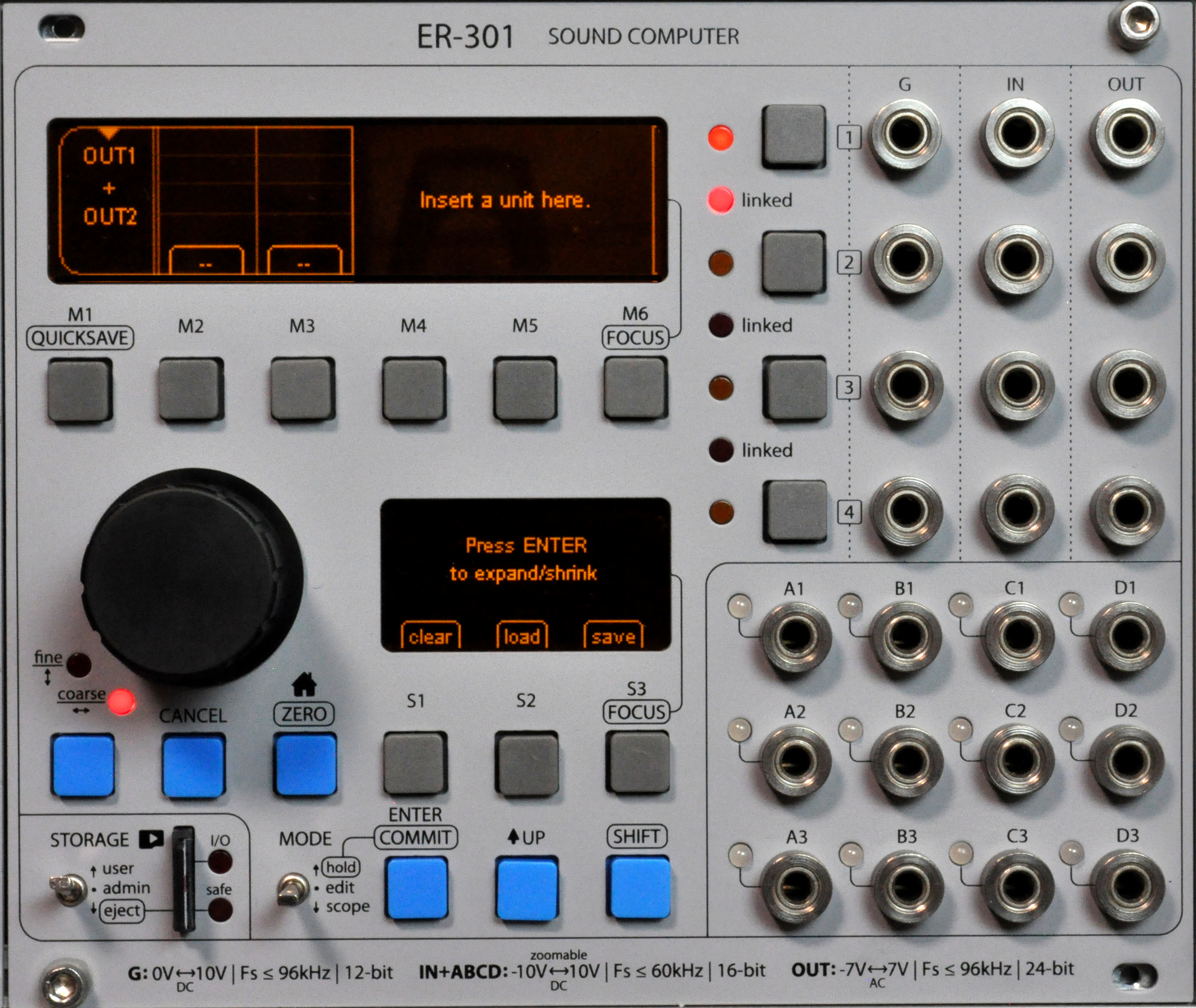Click the G1 gate input jack
This screenshot has width=1196, height=1008.
[x=905, y=135]
